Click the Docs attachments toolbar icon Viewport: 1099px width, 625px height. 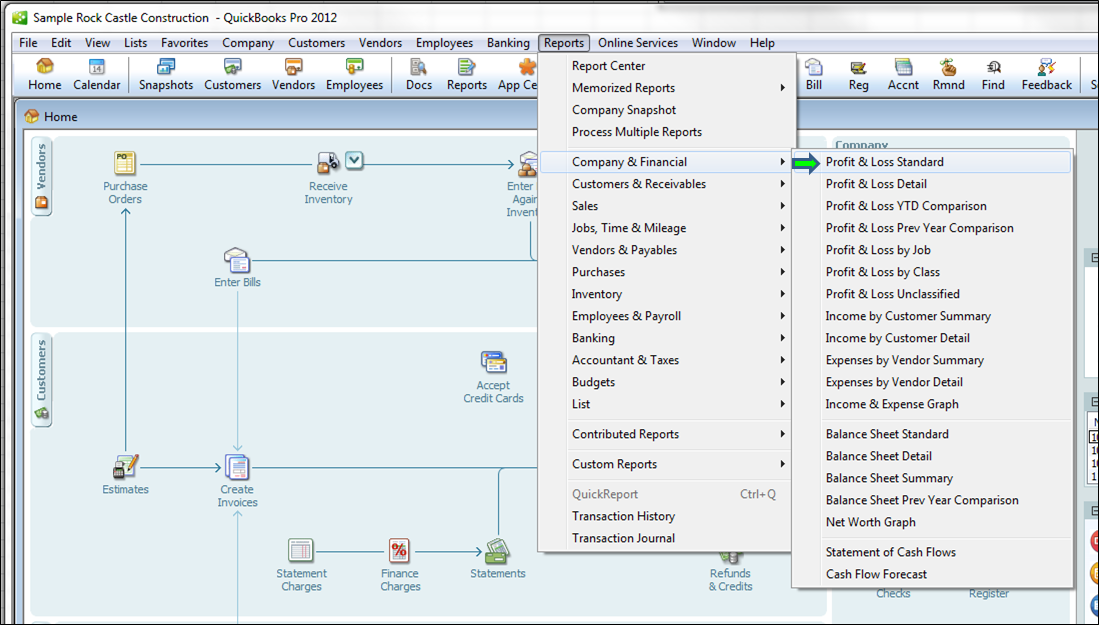point(417,73)
